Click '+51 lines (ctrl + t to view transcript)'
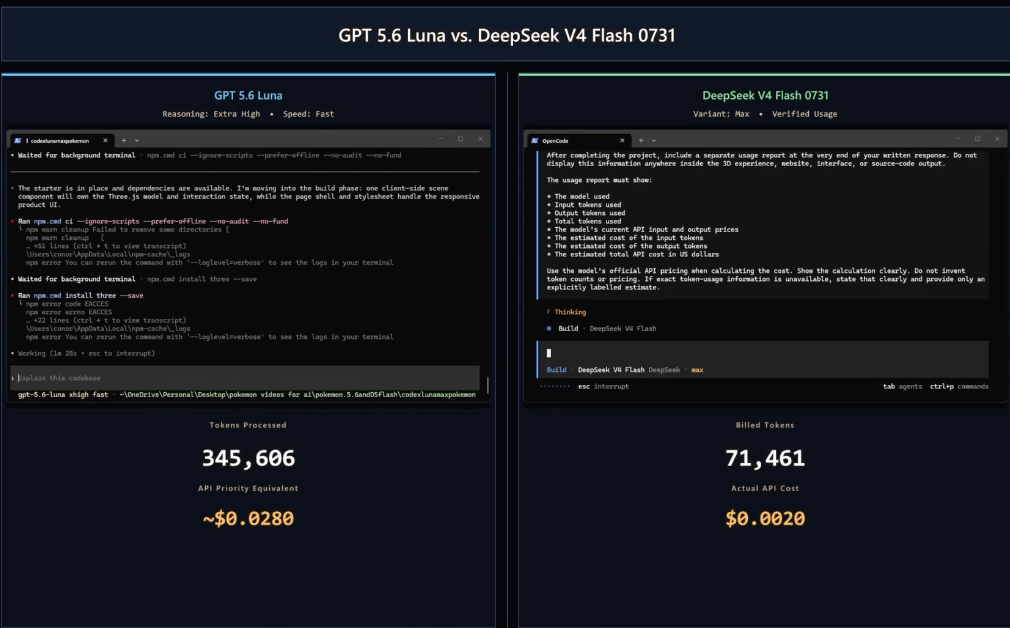1010x628 pixels. 106,246
